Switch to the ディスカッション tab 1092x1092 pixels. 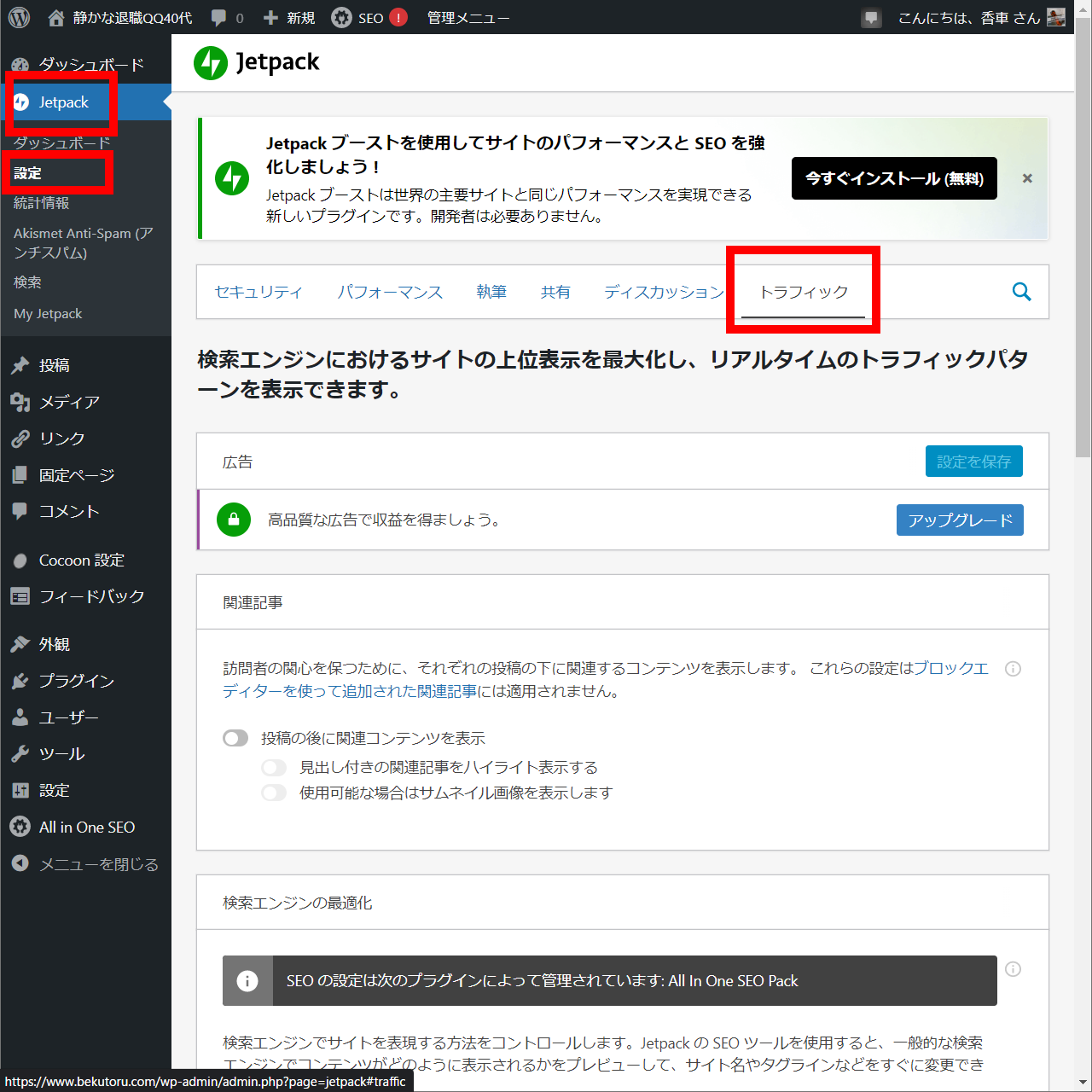point(664,292)
